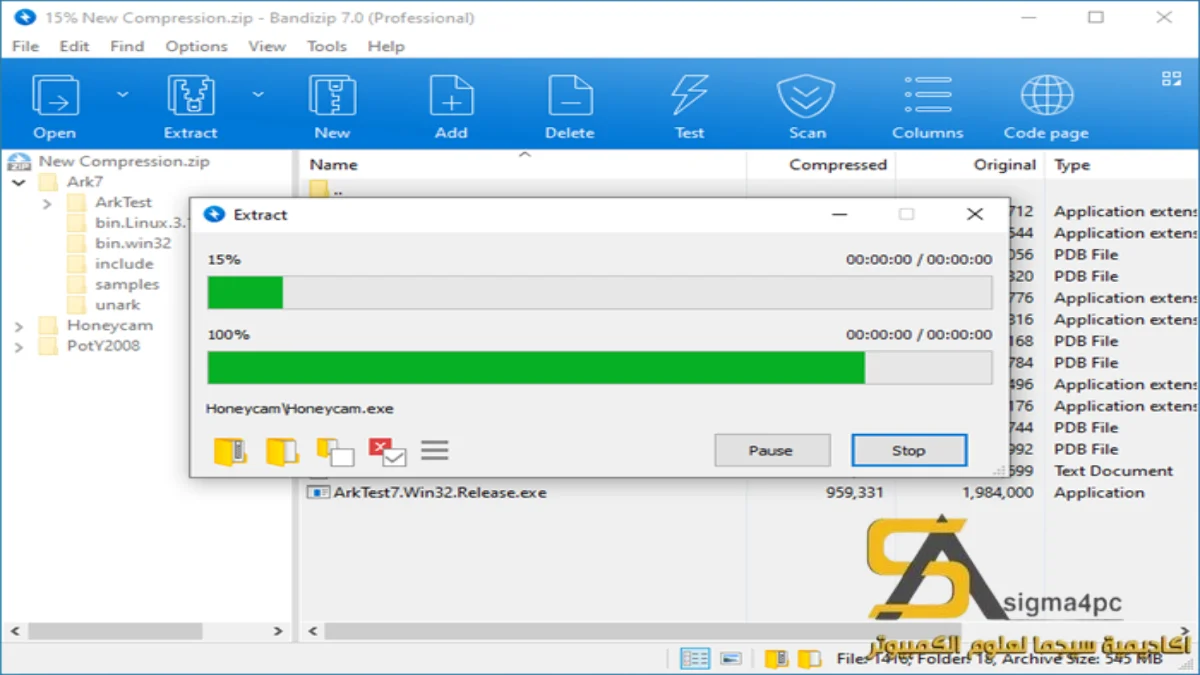
Task: Open the Tools menu
Action: click(326, 46)
